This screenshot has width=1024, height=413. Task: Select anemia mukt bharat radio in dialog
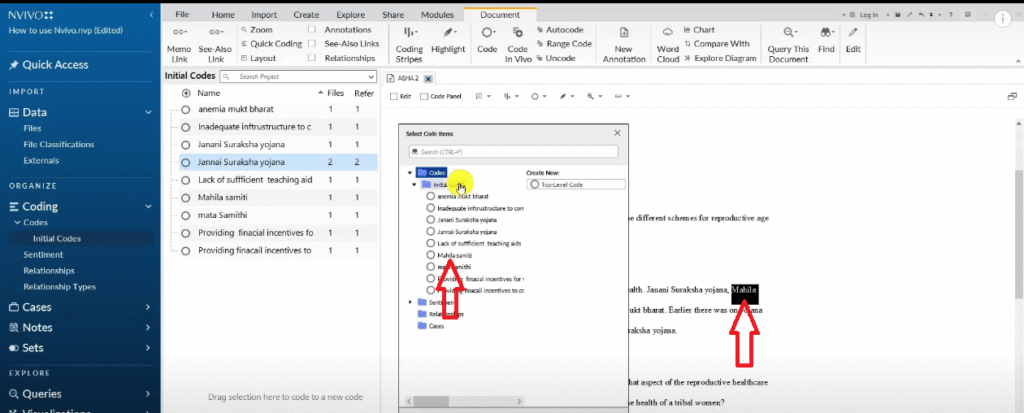point(430,196)
